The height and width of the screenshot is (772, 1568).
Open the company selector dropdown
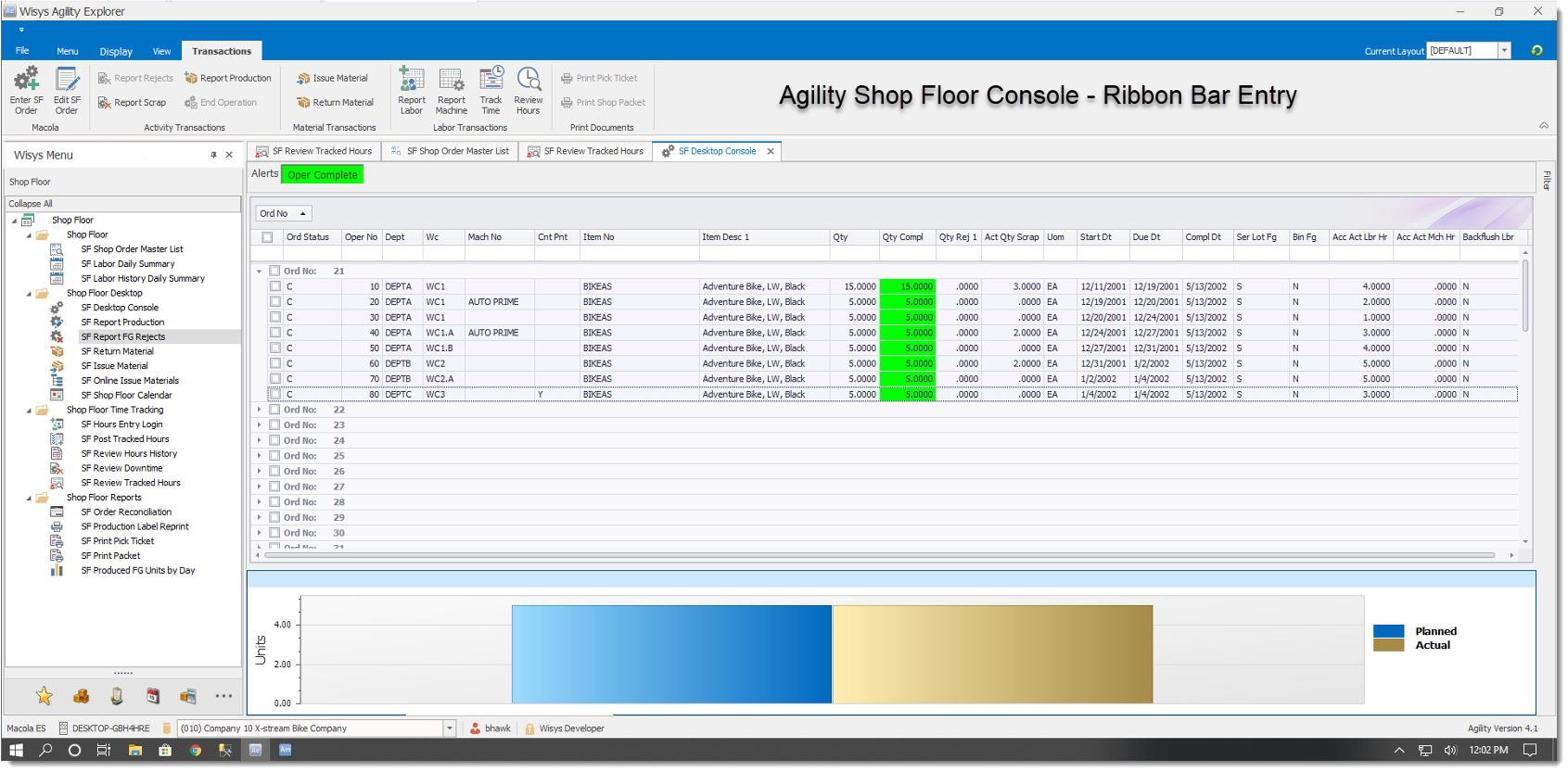[x=450, y=728]
